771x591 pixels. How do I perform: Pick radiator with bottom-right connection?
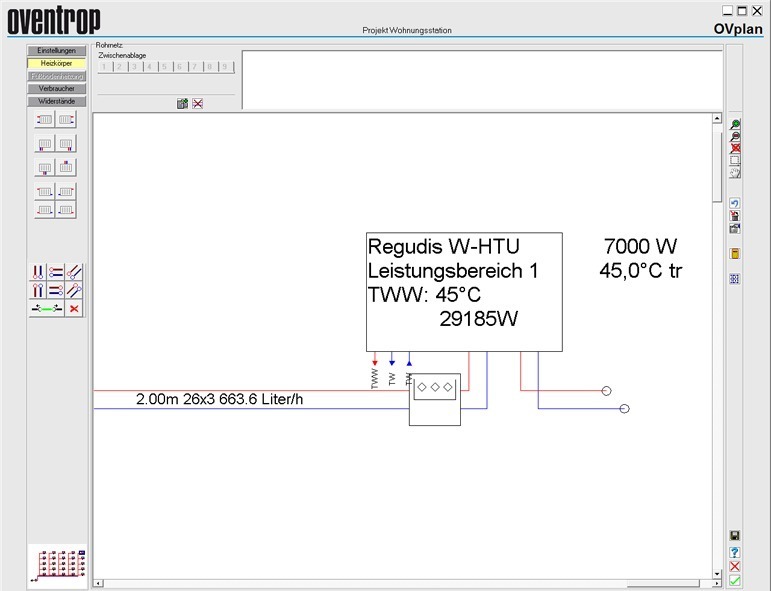[66, 144]
